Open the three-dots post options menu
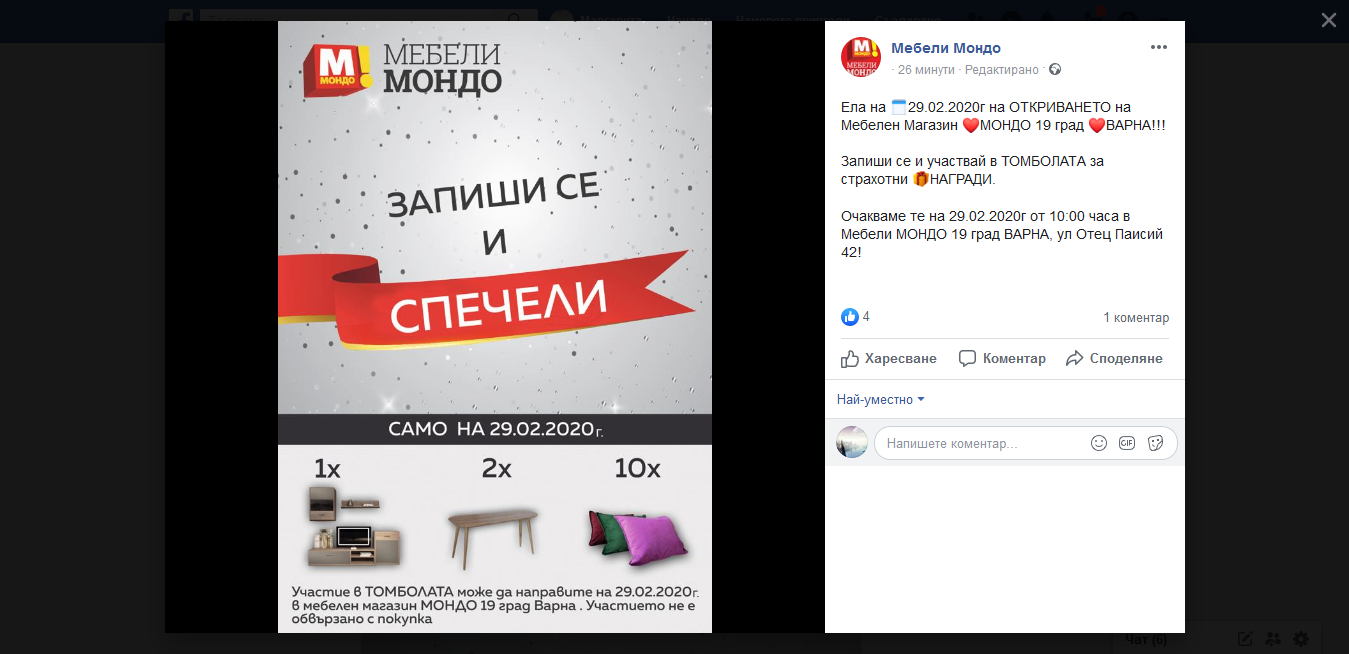 click(x=1158, y=47)
